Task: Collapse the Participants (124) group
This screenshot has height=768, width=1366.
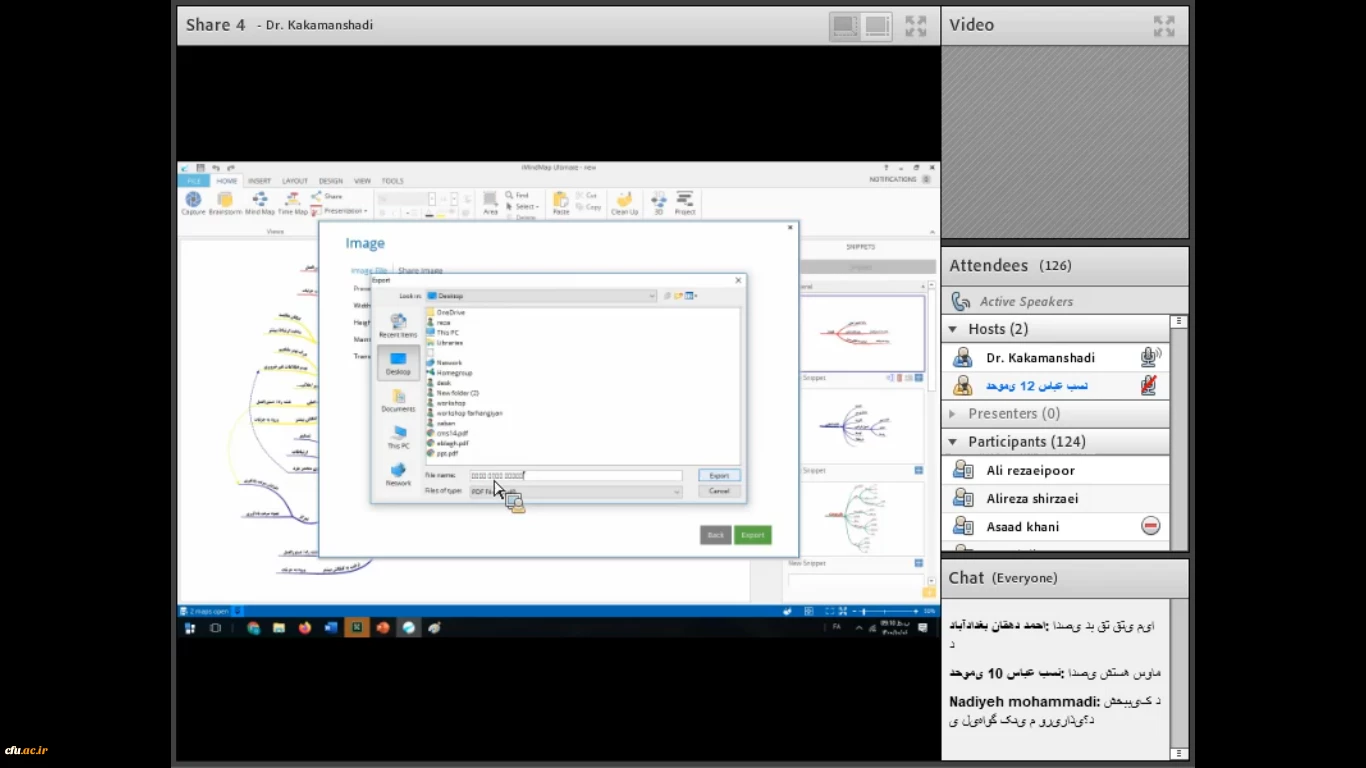Action: pyautogui.click(x=953, y=442)
